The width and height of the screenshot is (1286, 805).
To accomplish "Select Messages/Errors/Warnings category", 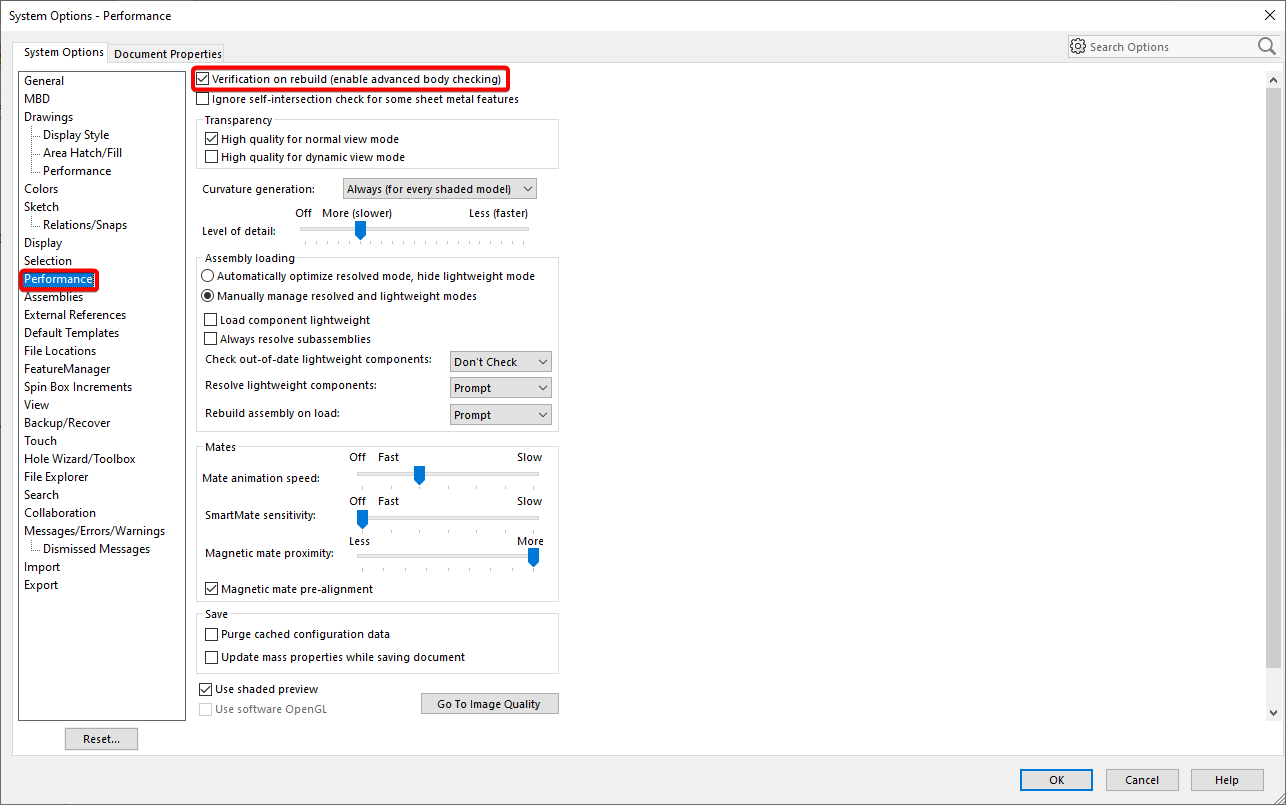I will (x=95, y=531).
